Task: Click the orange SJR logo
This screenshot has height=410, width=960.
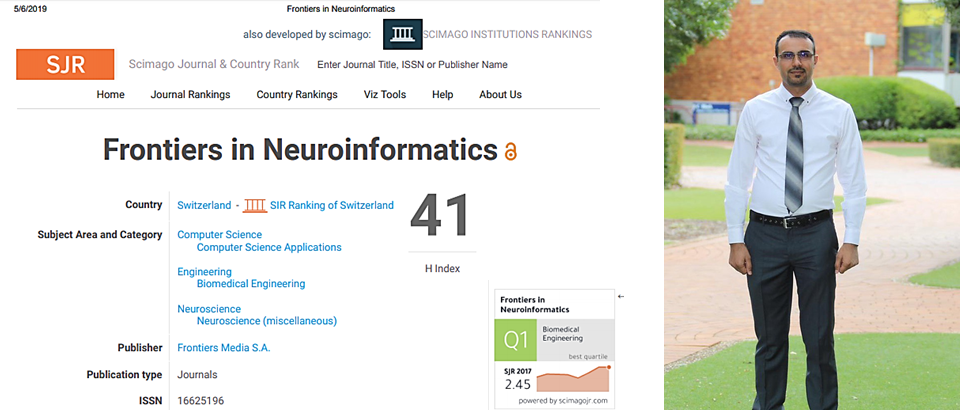Action: tap(65, 65)
